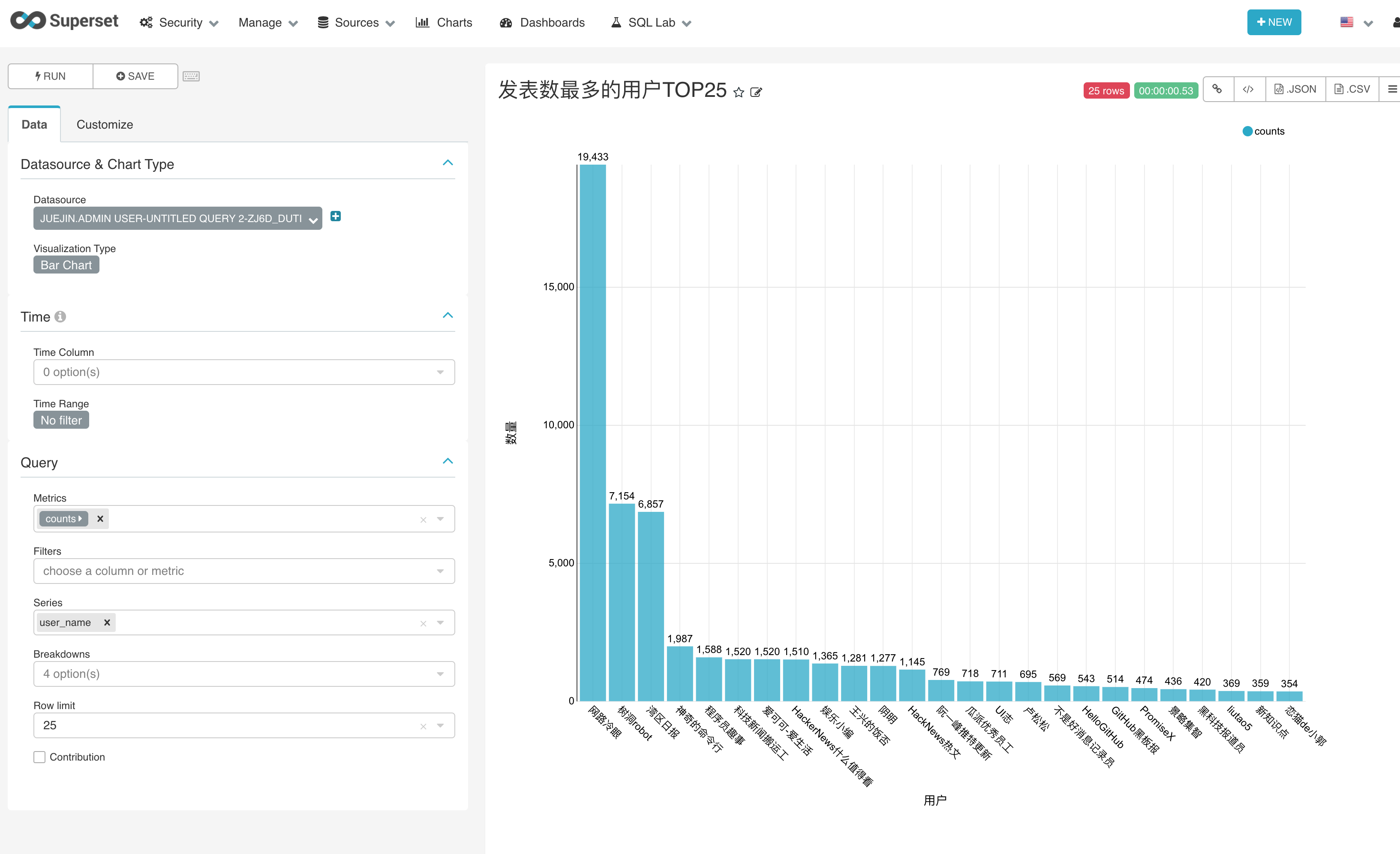Click the plus icon beside Datasource
1400x854 pixels.
336,217
